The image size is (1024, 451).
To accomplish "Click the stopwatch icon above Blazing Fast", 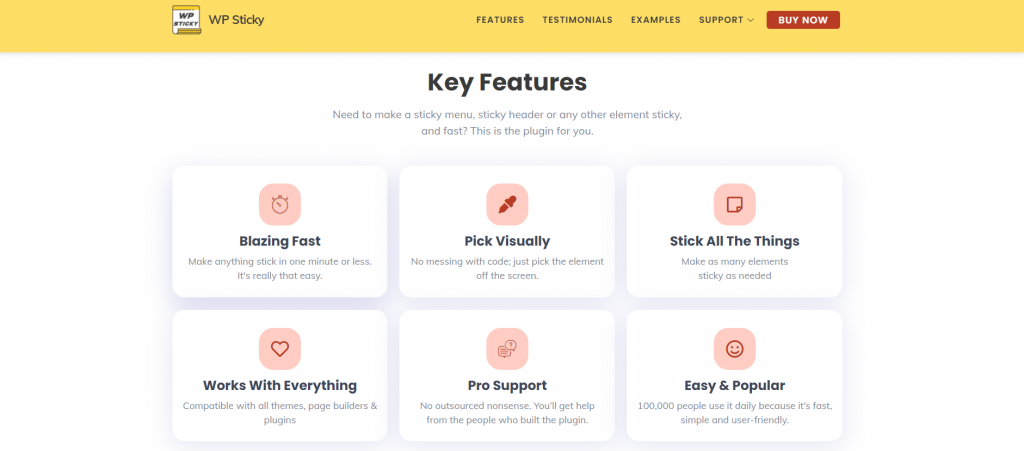I will click(280, 204).
